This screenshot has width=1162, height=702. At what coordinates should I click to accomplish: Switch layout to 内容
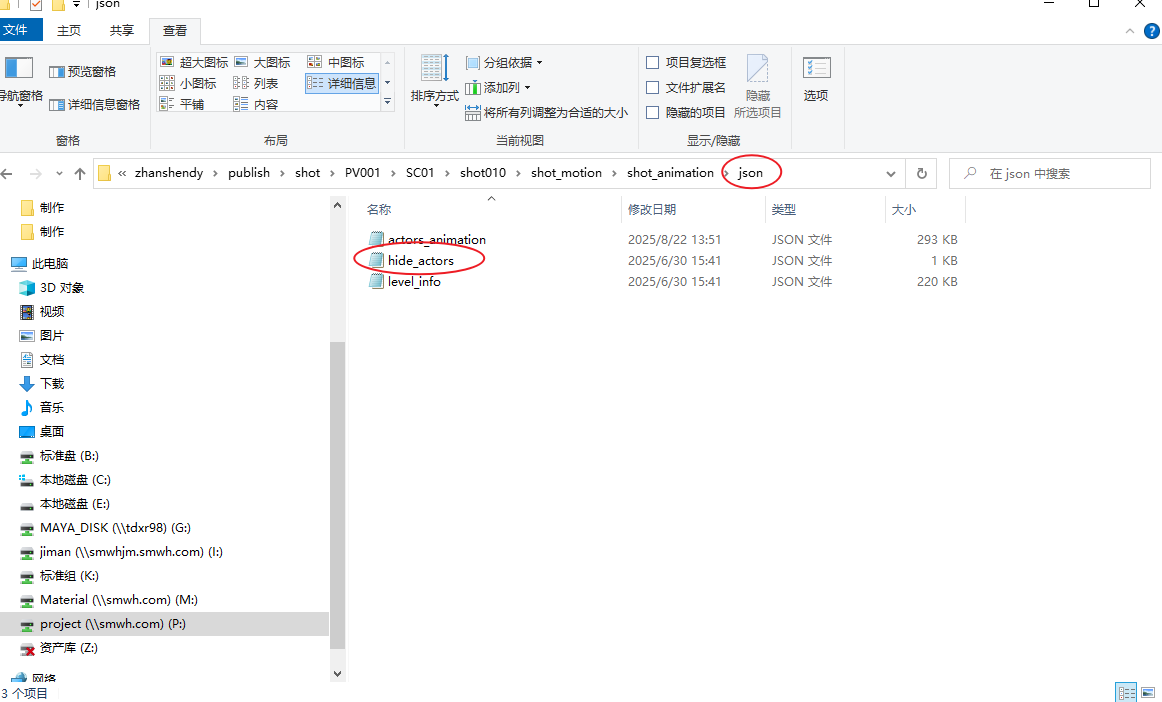pyautogui.click(x=256, y=104)
